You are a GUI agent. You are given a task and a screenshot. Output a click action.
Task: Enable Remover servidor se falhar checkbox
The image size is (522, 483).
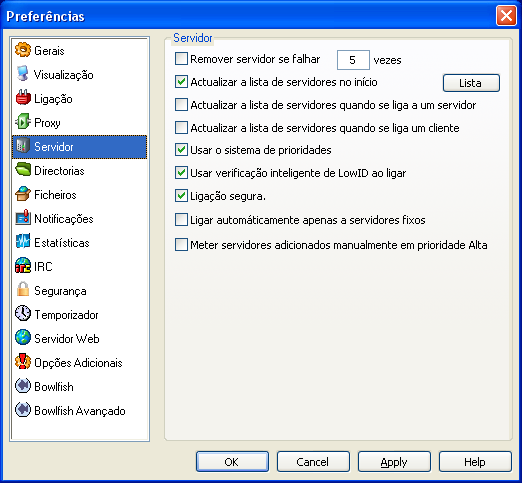181,59
